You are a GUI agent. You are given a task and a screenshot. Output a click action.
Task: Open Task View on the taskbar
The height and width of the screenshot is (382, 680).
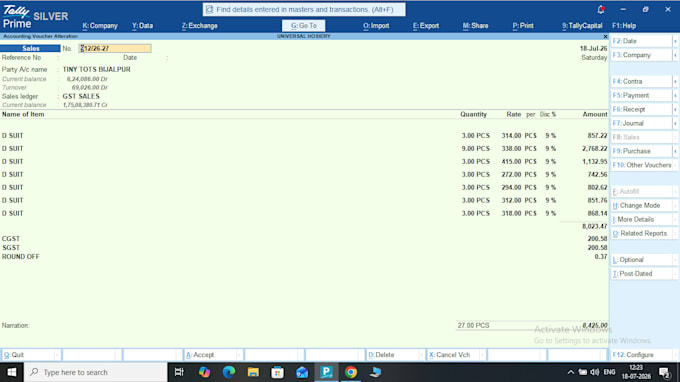tap(179, 372)
